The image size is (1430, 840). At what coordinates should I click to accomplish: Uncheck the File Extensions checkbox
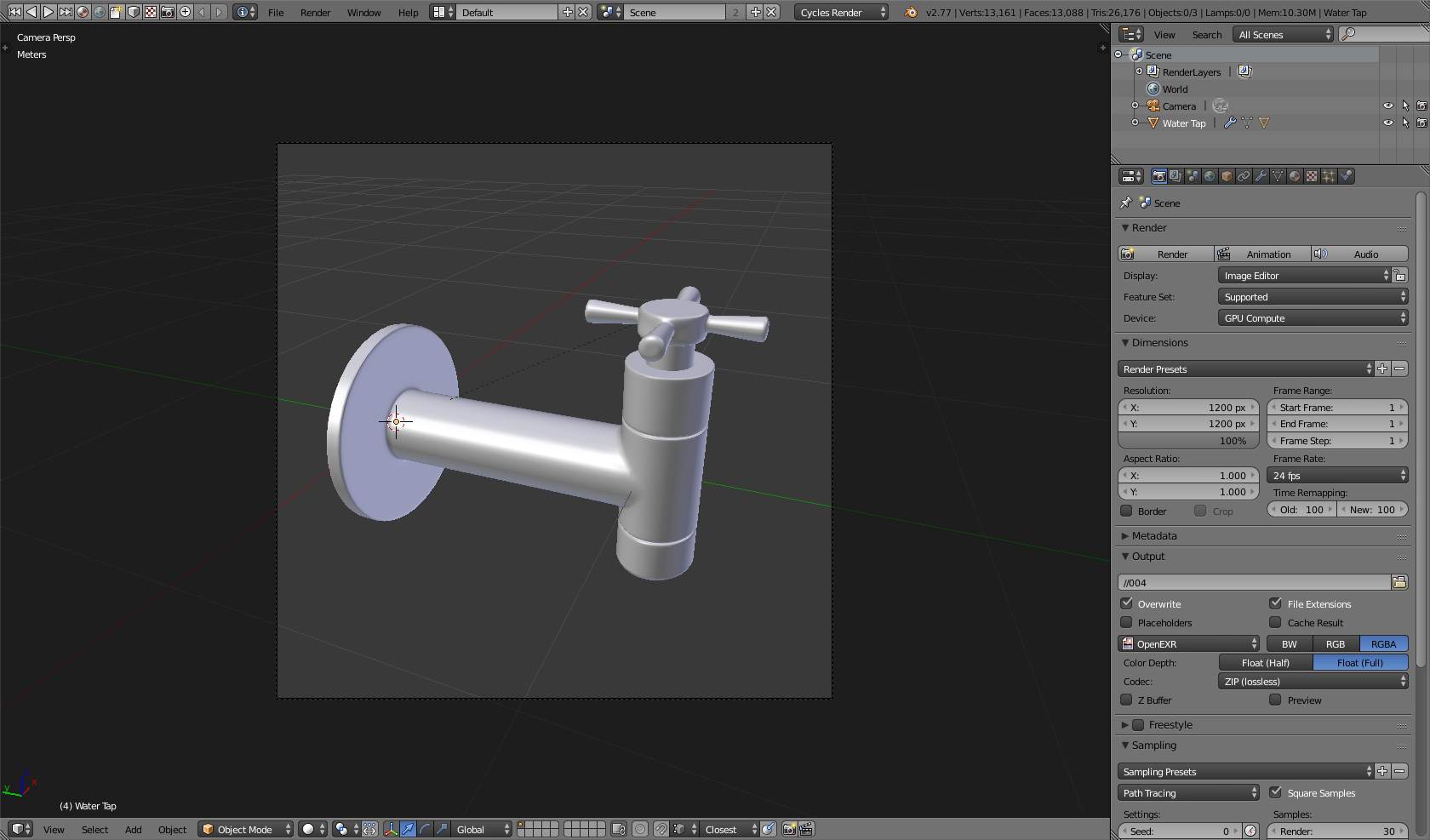tap(1276, 603)
